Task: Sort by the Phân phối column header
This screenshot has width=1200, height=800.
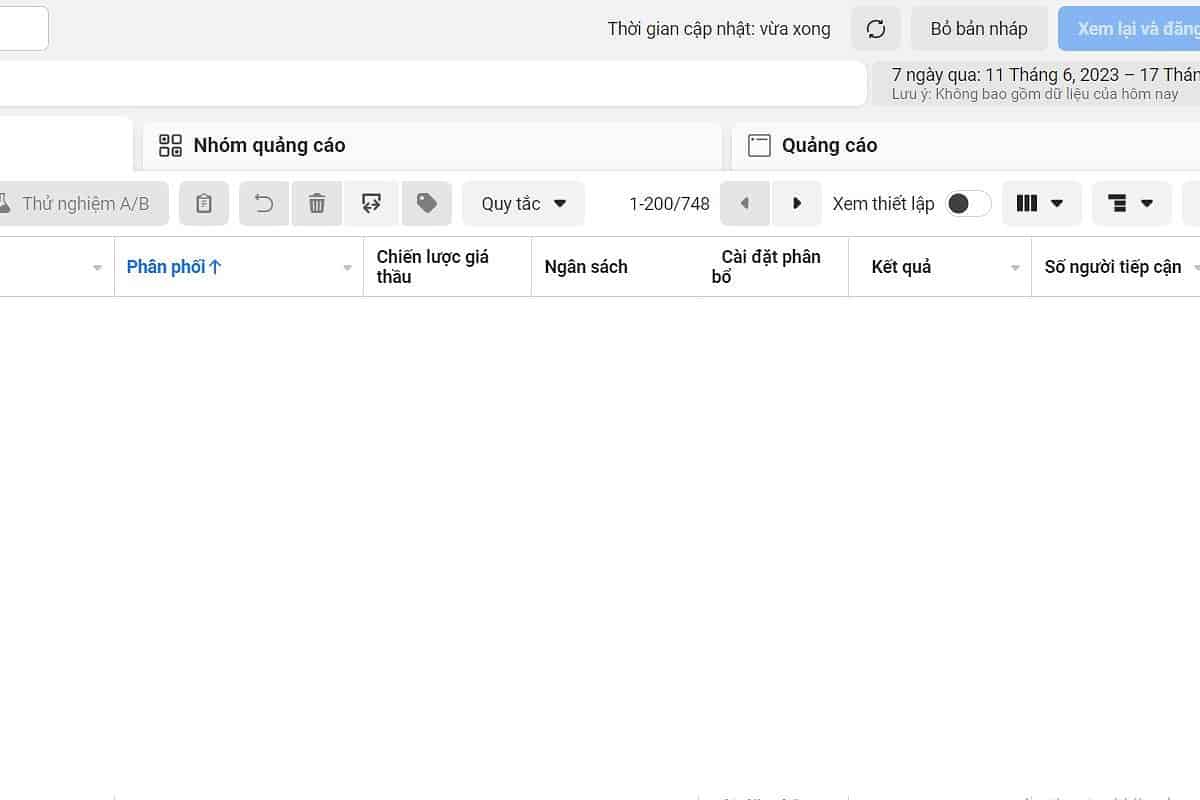Action: (x=174, y=267)
